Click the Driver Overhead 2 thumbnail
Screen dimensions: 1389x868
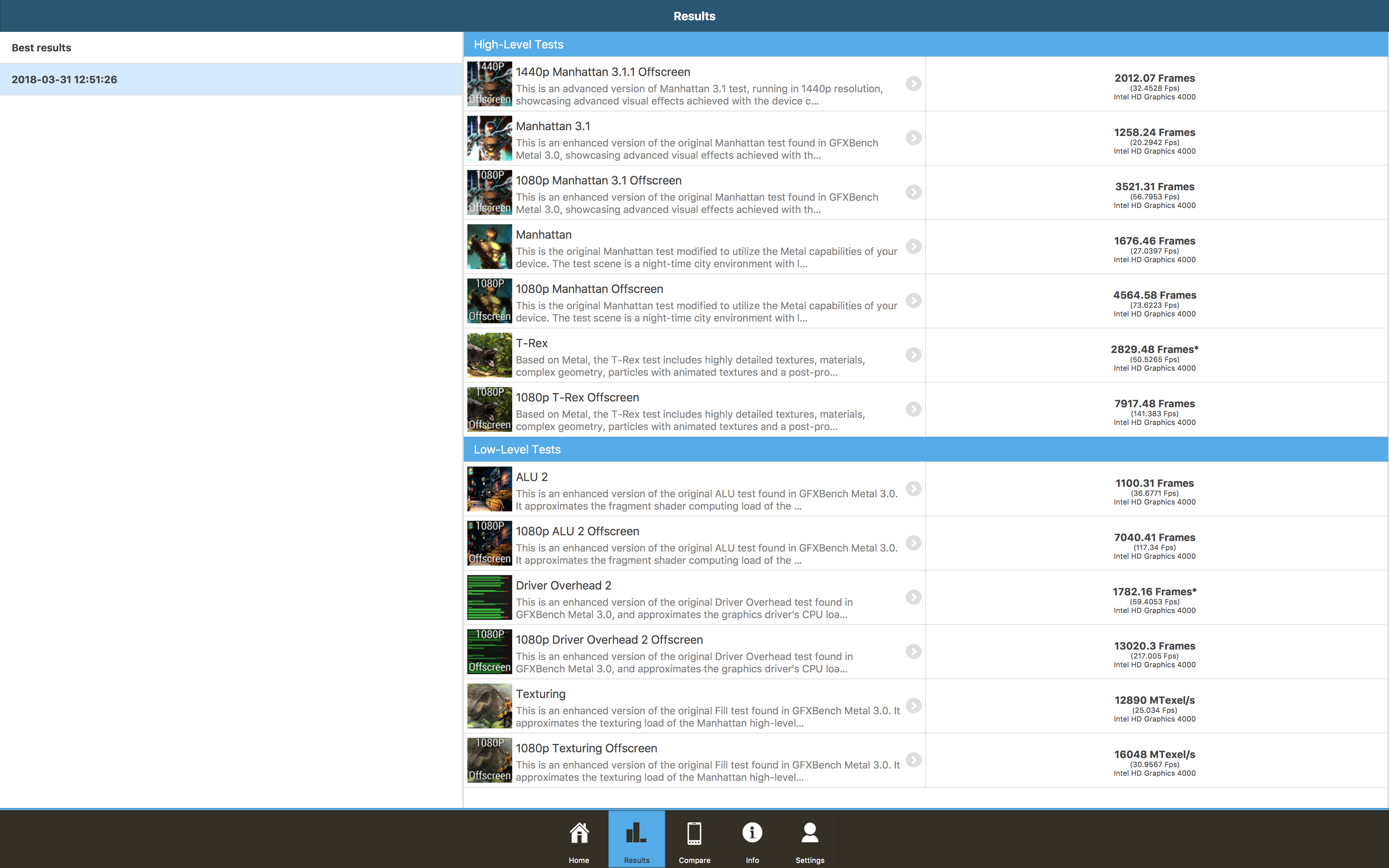click(489, 597)
